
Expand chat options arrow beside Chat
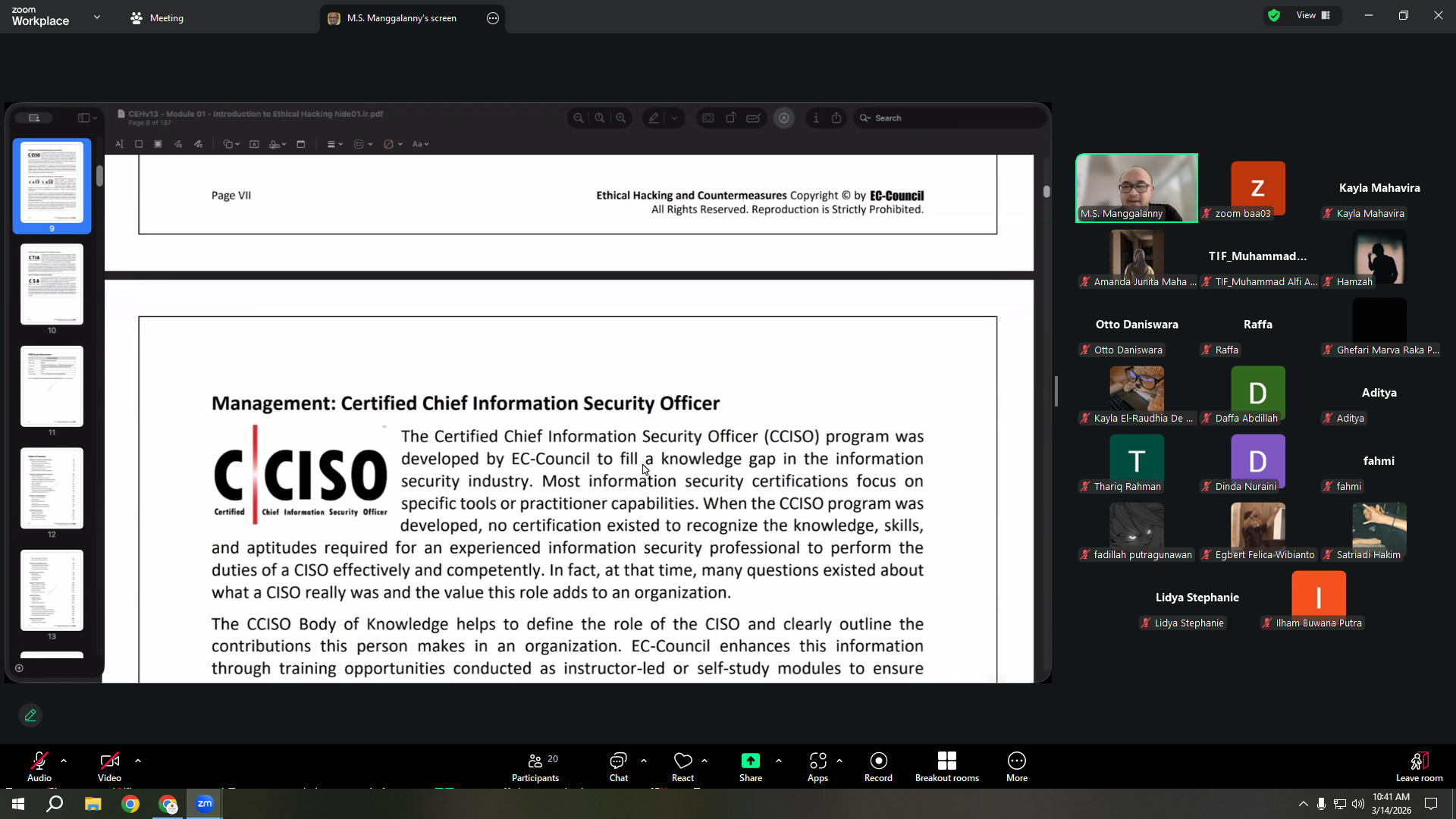[644, 761]
